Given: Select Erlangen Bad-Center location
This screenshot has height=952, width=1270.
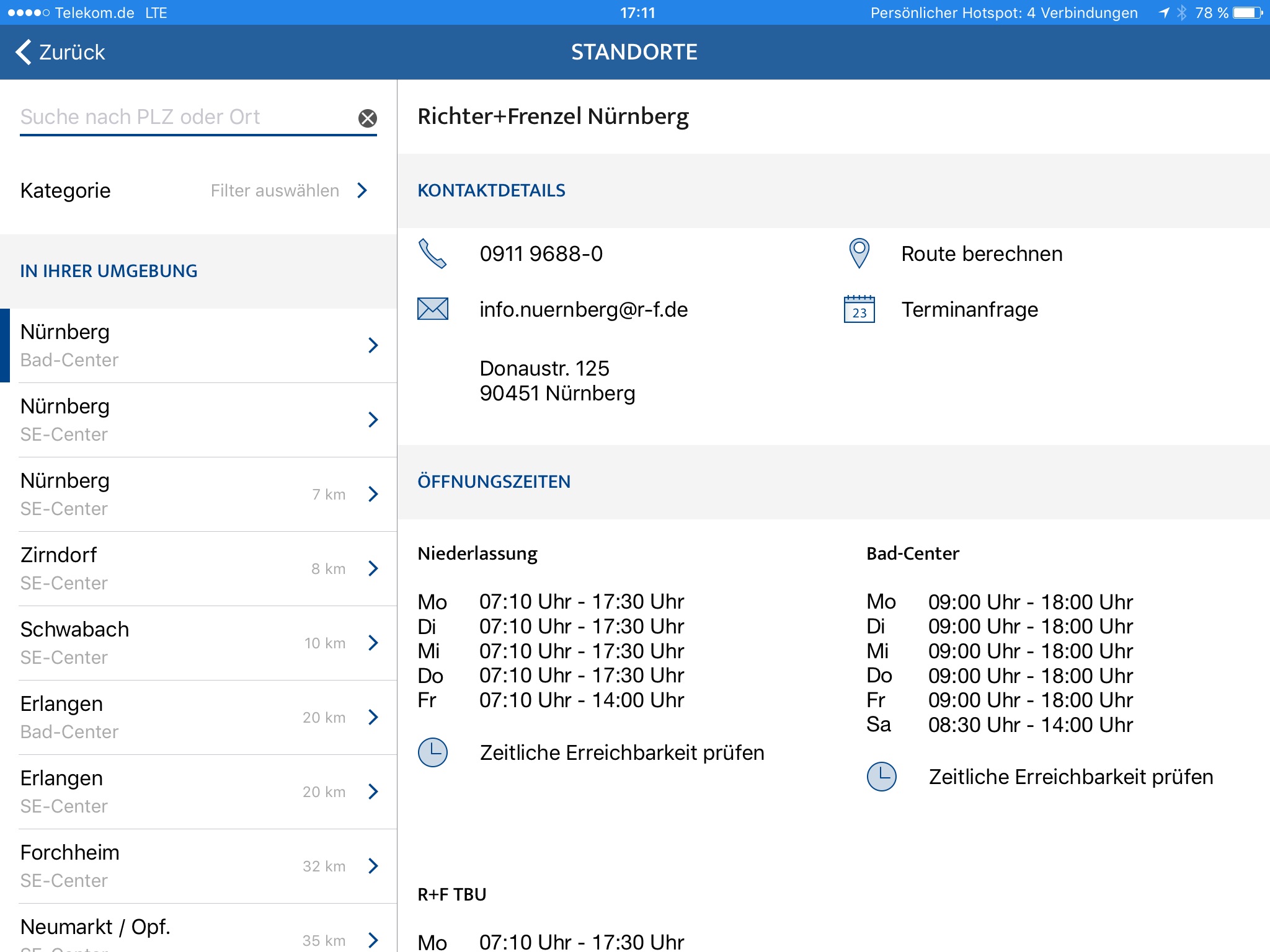Looking at the screenshot, I should pyautogui.click(x=198, y=717).
